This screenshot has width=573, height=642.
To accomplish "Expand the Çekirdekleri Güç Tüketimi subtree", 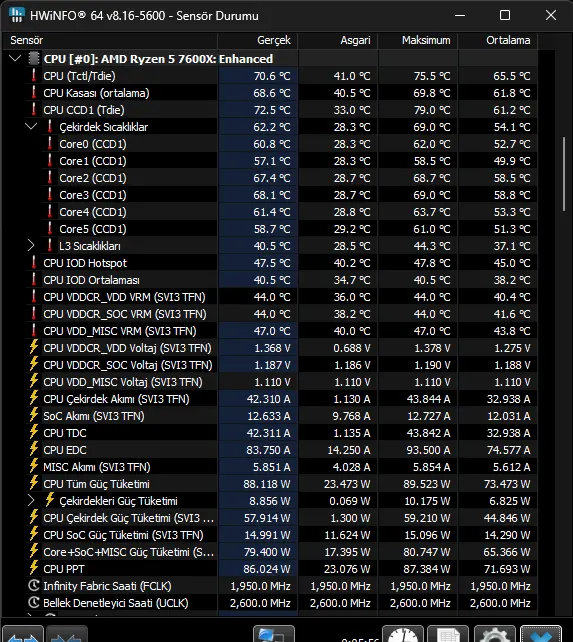I will 31,500.
